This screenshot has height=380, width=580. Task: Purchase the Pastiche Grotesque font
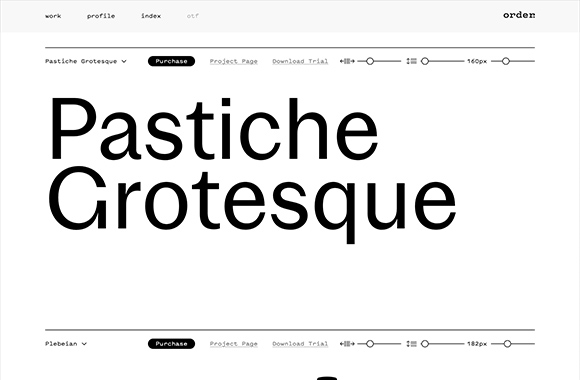(171, 61)
